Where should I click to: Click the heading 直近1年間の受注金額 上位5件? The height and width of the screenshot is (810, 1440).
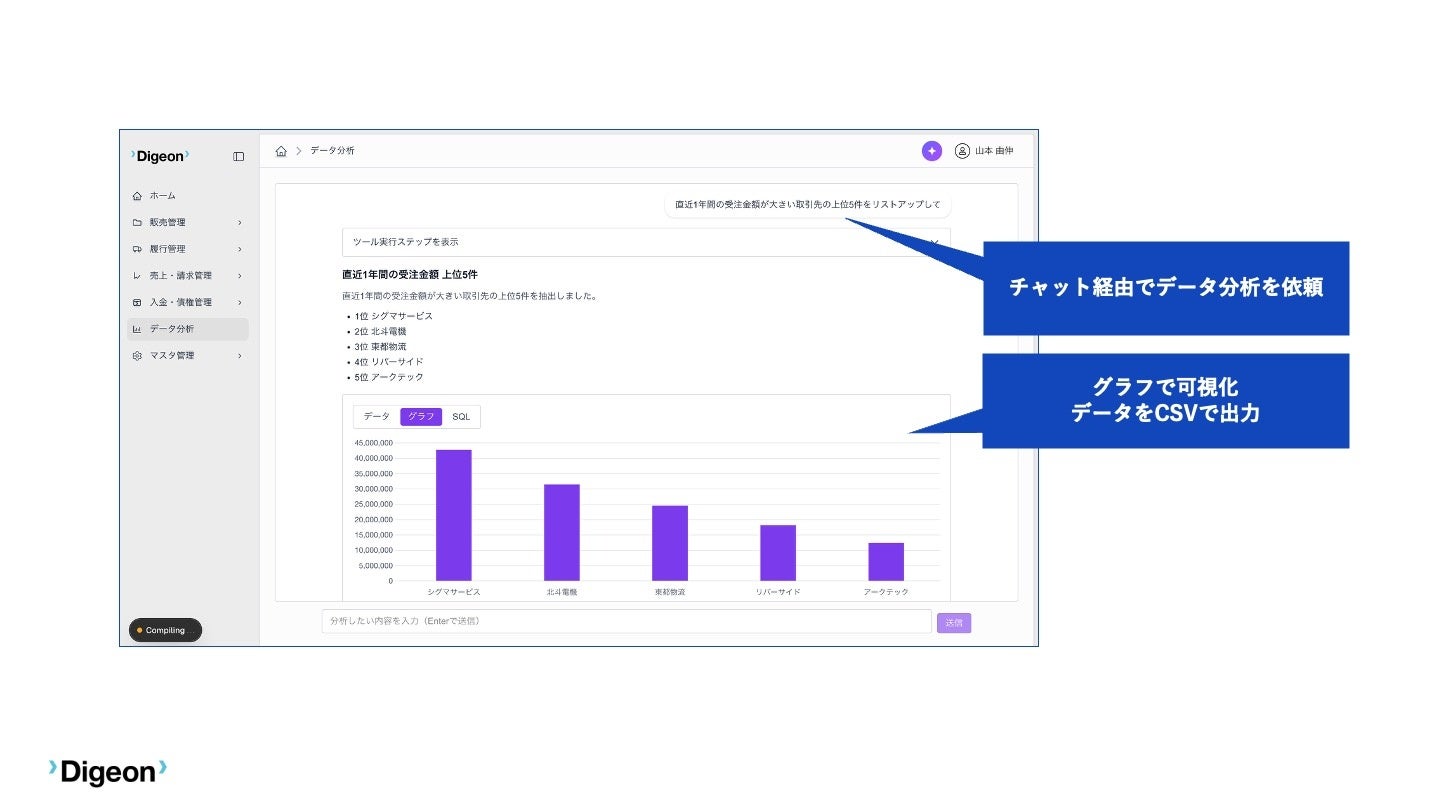pyautogui.click(x=410, y=274)
